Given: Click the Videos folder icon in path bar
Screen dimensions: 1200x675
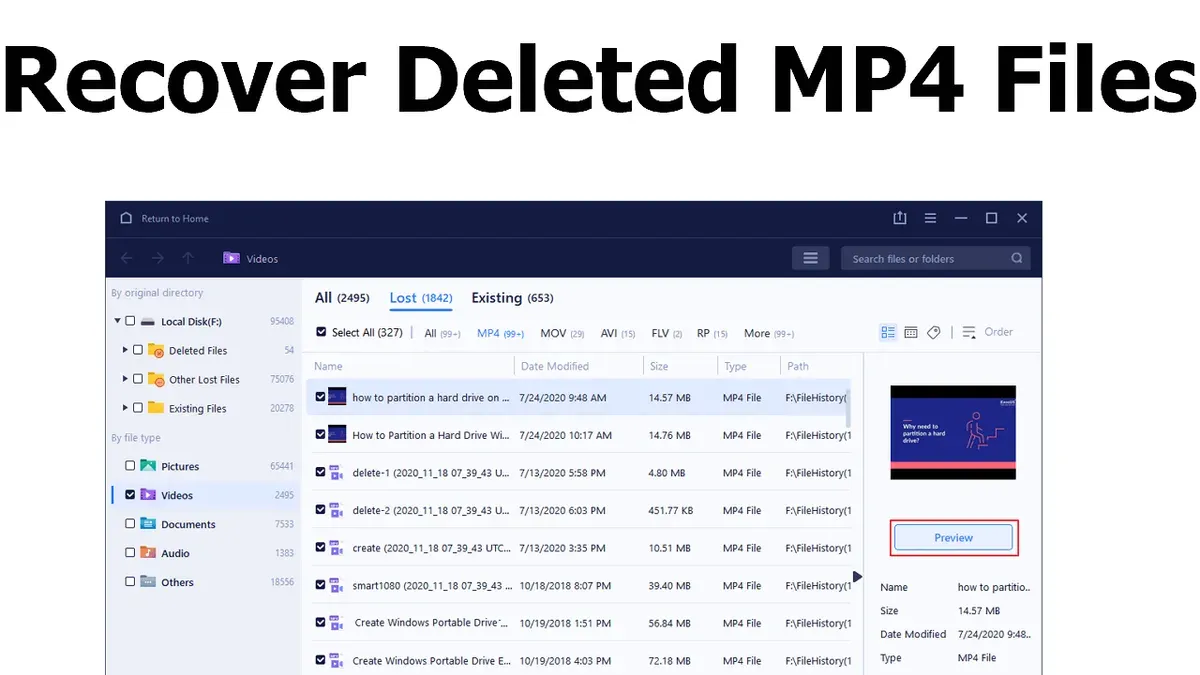Looking at the screenshot, I should click(x=231, y=258).
